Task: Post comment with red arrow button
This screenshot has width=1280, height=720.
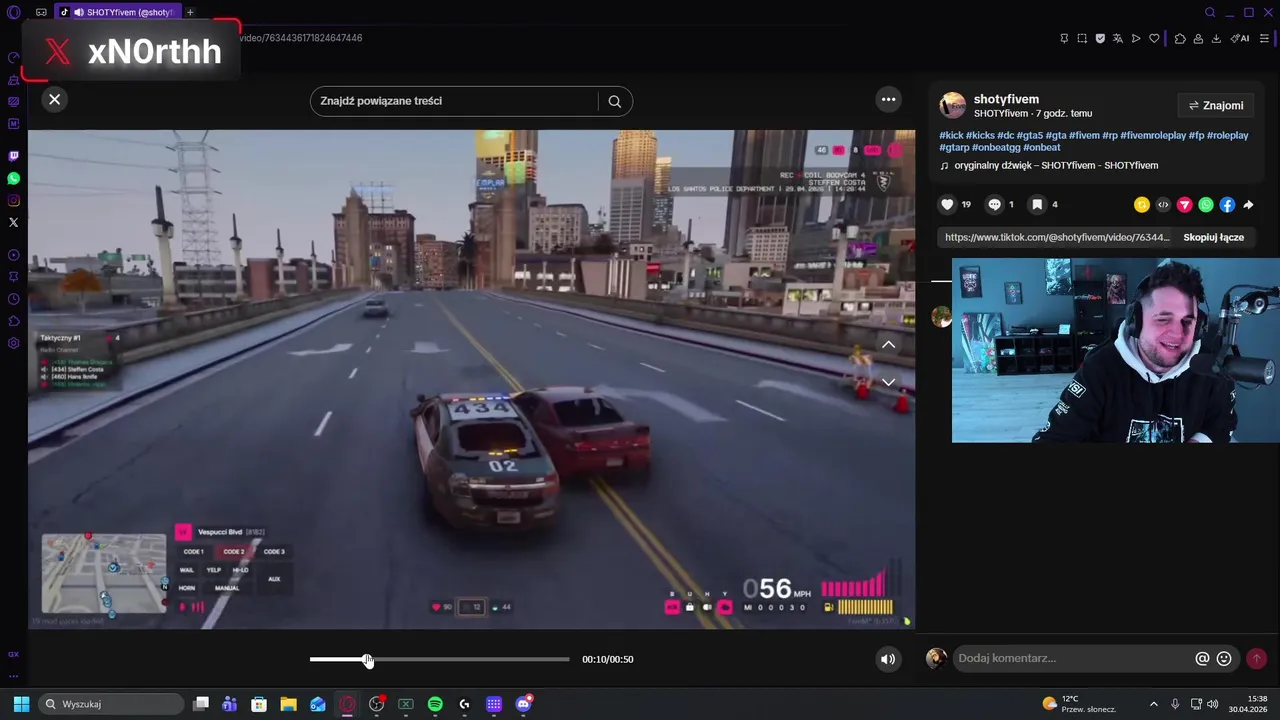Action: pos(1256,659)
